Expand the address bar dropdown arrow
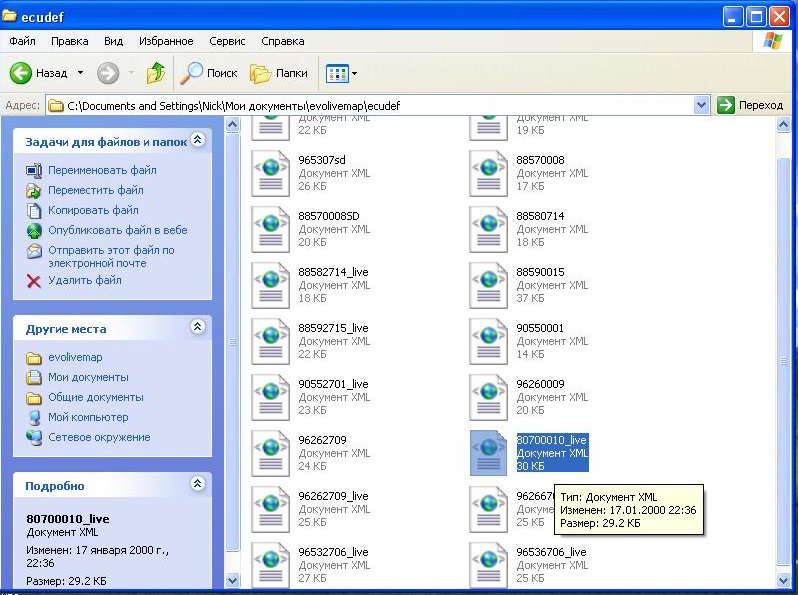798x595 pixels. (701, 105)
